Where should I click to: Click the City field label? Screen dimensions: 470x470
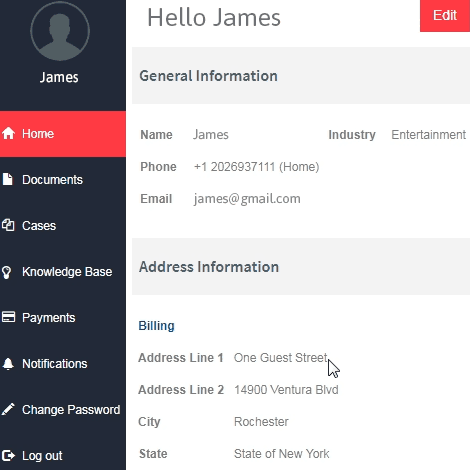(x=149, y=422)
